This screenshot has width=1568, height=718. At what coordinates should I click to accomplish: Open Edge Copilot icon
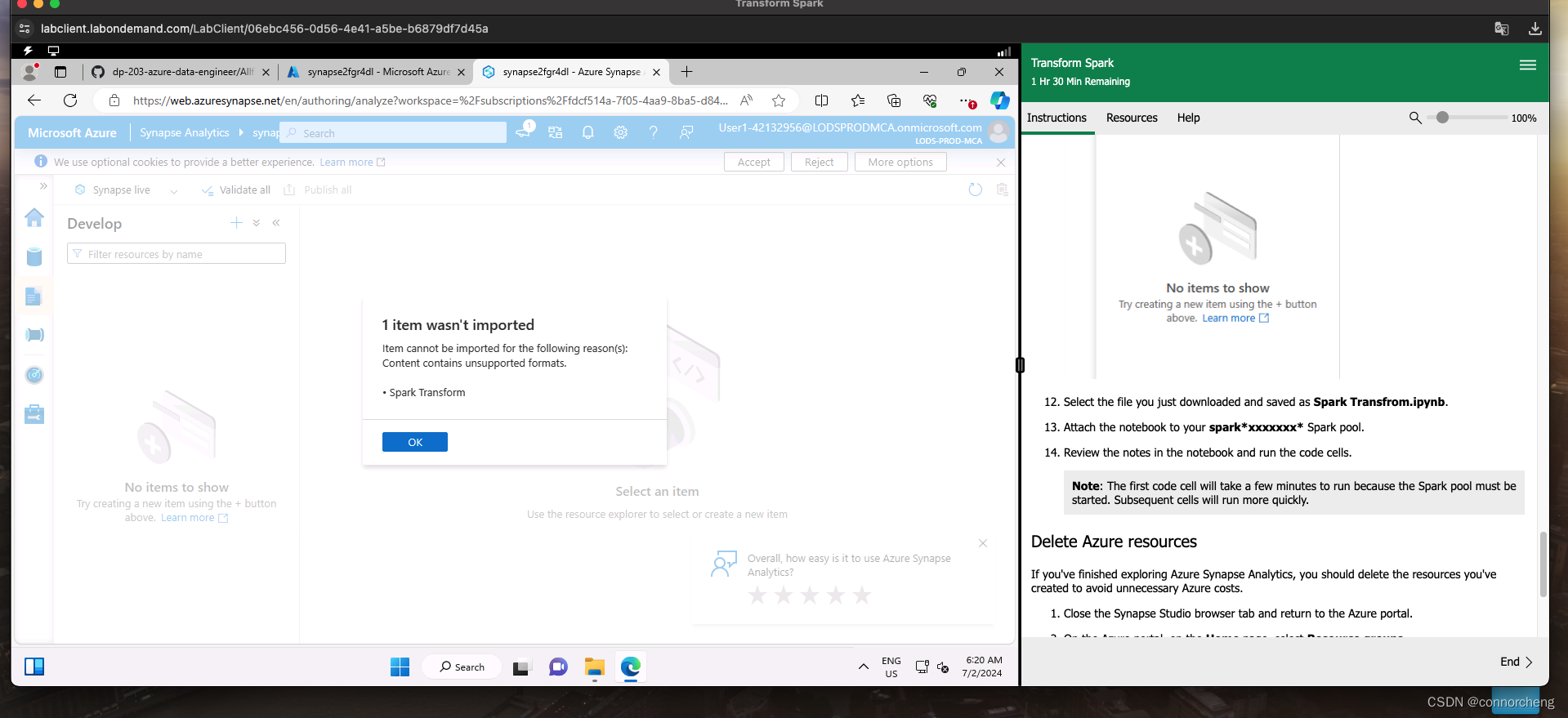click(x=1000, y=100)
